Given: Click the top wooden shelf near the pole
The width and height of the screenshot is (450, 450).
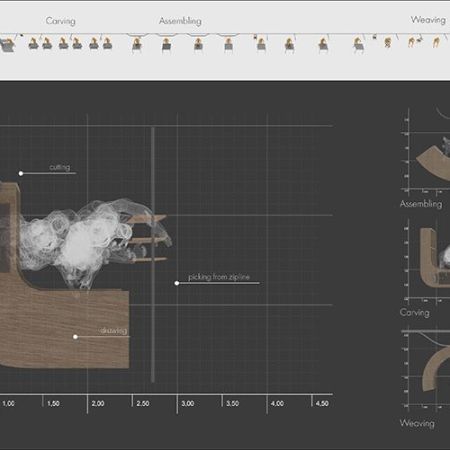Looking at the screenshot, I should (x=146, y=219).
